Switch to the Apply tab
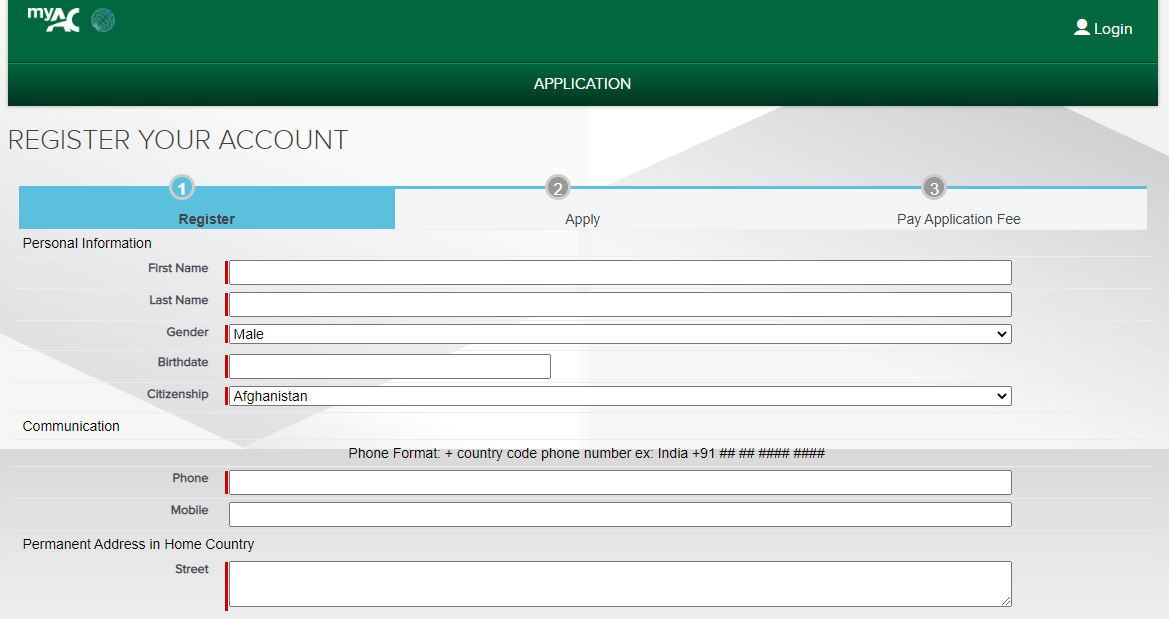 [x=582, y=218]
